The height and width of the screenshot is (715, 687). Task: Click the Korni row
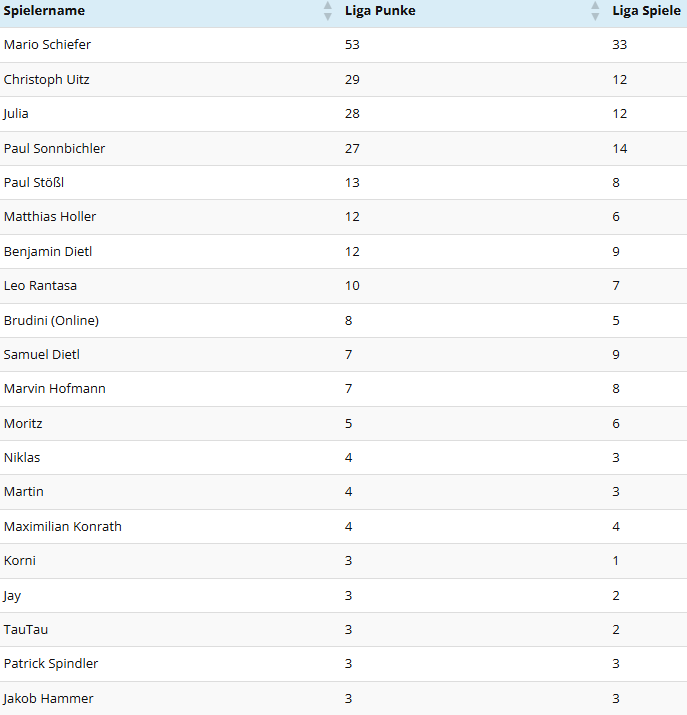pyautogui.click(x=343, y=561)
